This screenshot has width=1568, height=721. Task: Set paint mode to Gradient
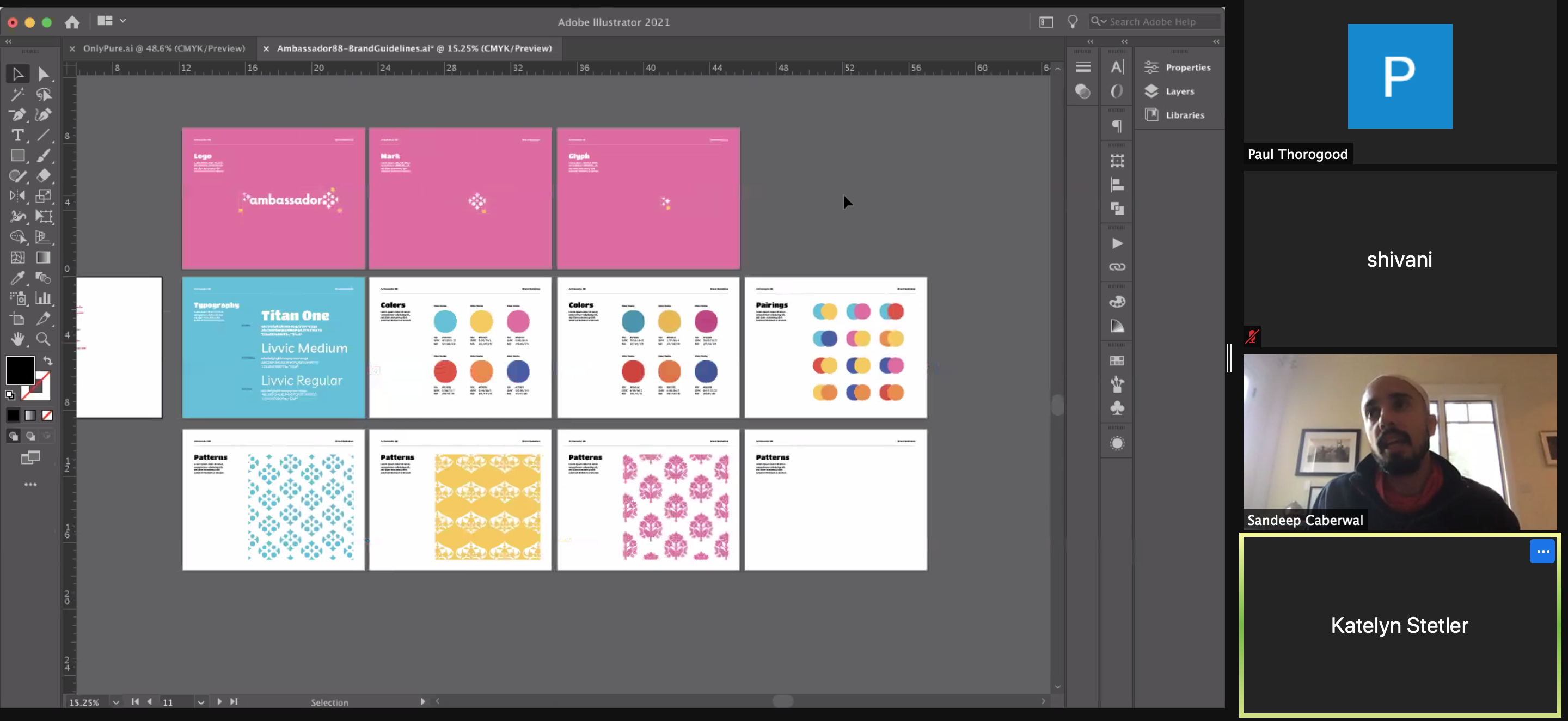[30, 416]
